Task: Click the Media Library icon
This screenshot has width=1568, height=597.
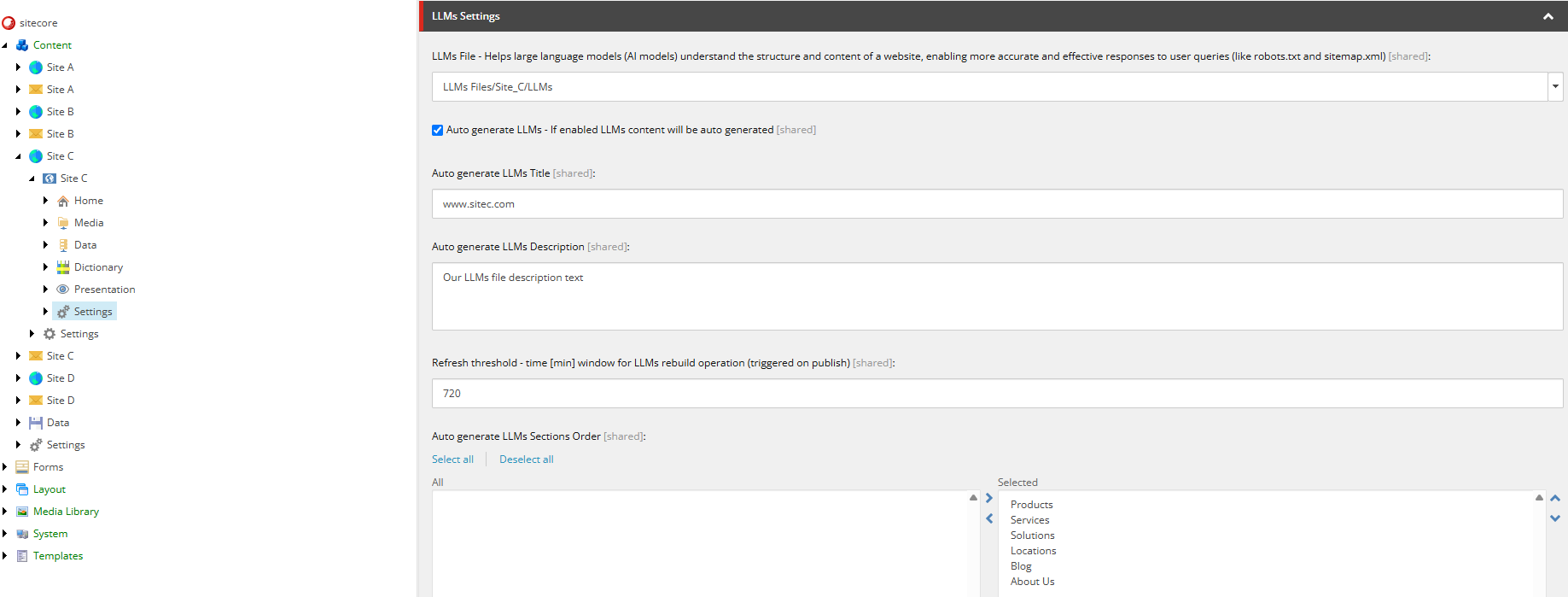Action: click(22, 512)
